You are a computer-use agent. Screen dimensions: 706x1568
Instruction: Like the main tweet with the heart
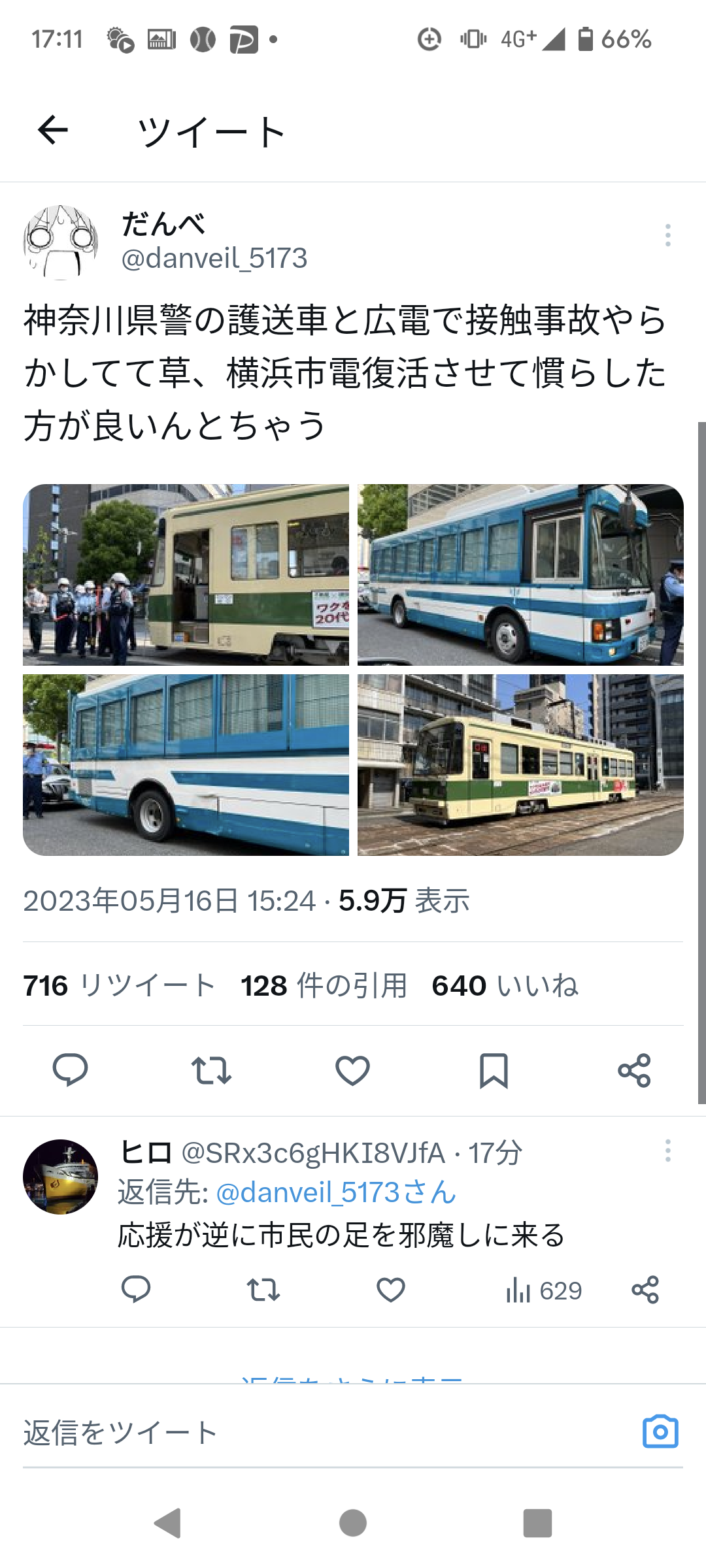352,1070
